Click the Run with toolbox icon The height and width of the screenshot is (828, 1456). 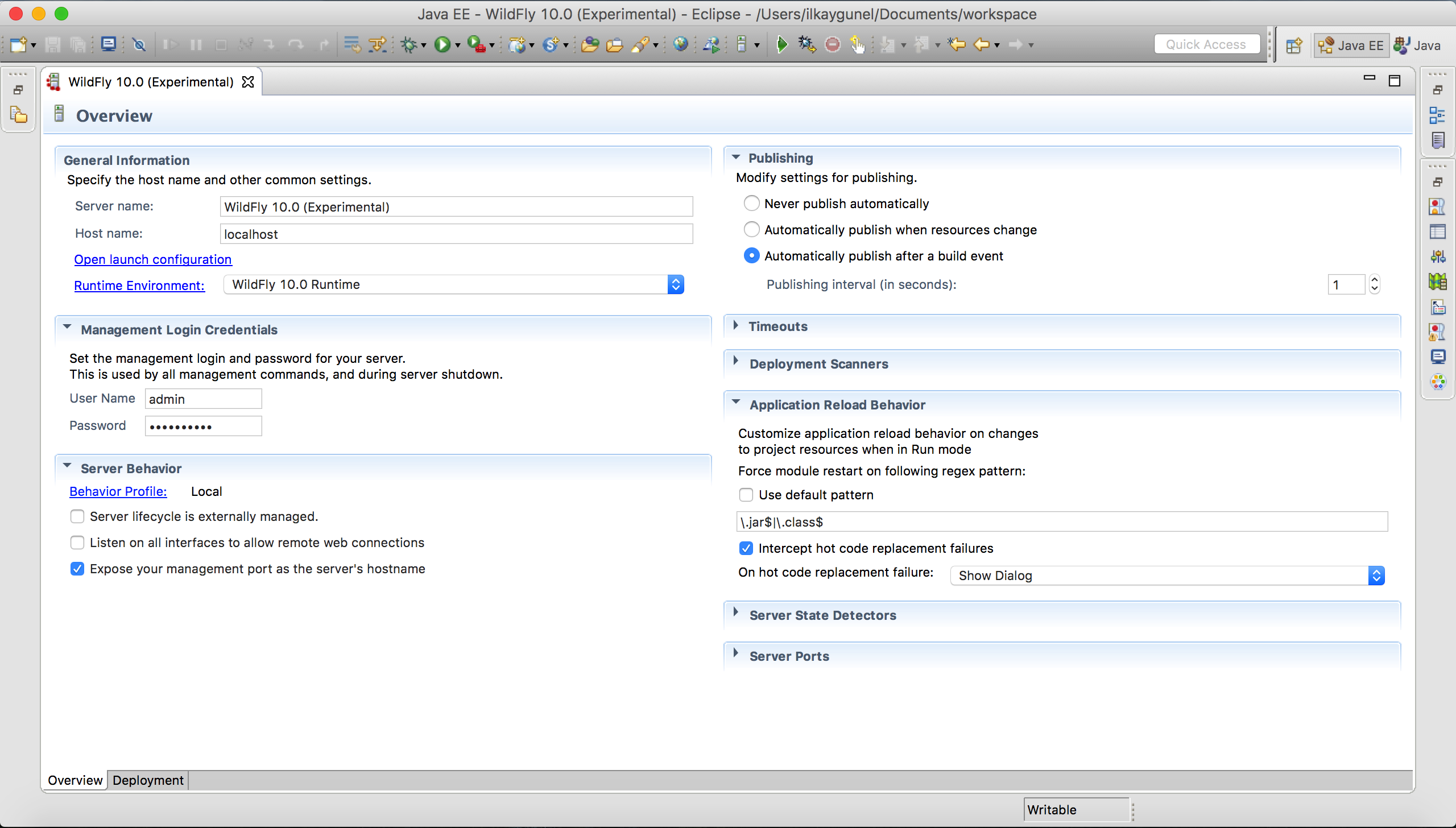[x=476, y=44]
